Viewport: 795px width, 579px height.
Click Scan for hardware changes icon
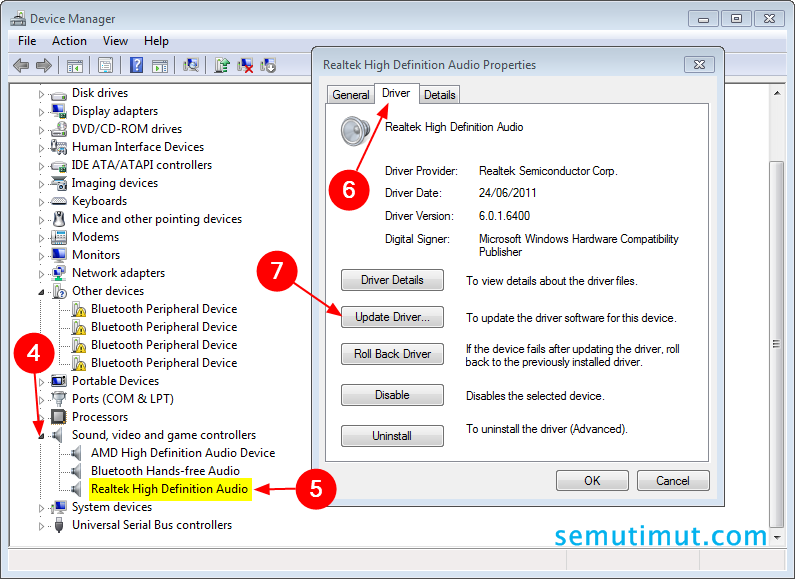point(191,65)
